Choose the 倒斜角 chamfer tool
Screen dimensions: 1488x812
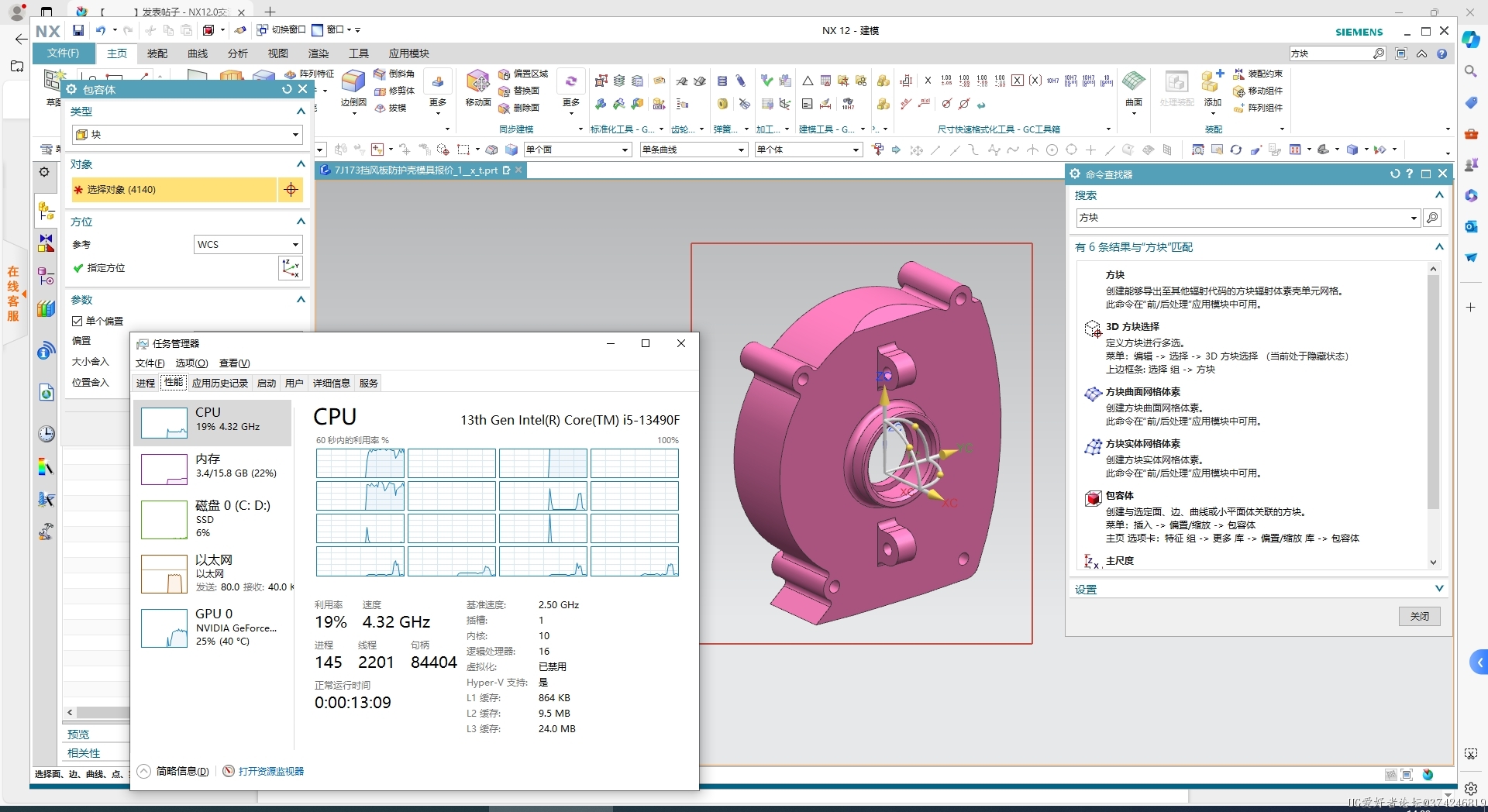394,74
